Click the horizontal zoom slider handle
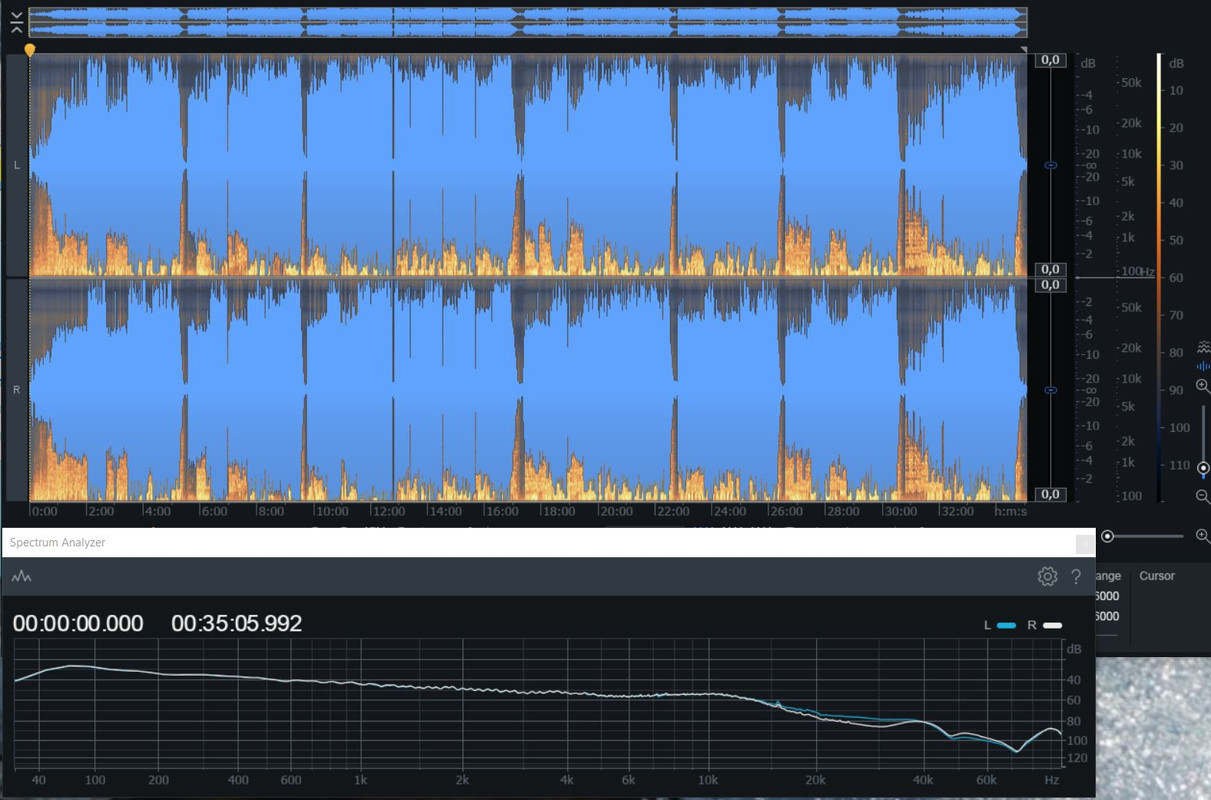The image size is (1211, 800). click(x=1107, y=537)
